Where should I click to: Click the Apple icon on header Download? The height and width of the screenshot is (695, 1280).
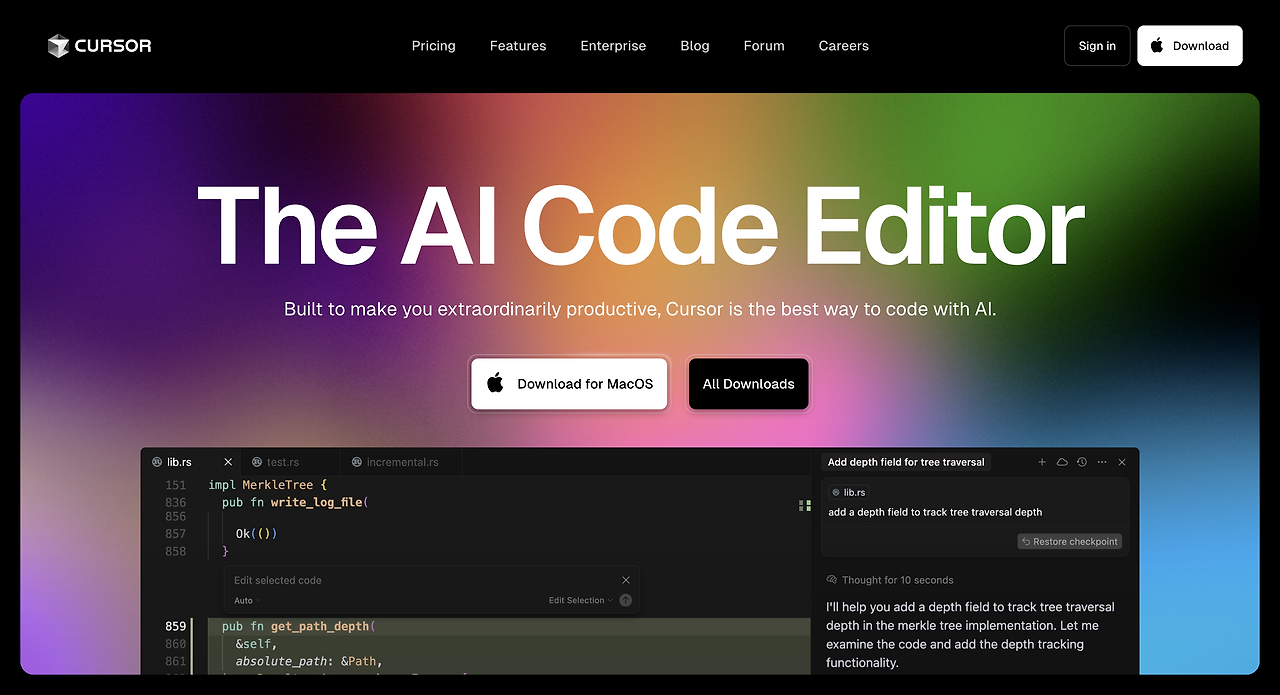1157,46
